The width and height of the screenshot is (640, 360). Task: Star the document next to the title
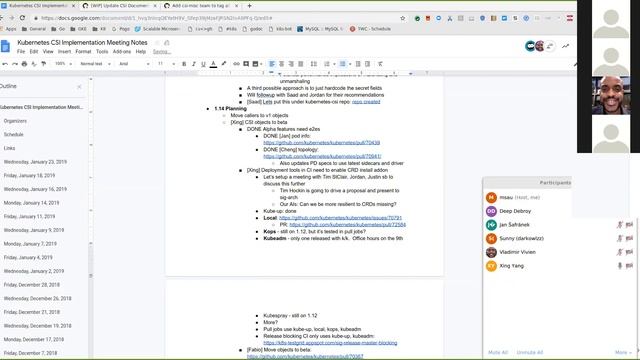pos(157,43)
